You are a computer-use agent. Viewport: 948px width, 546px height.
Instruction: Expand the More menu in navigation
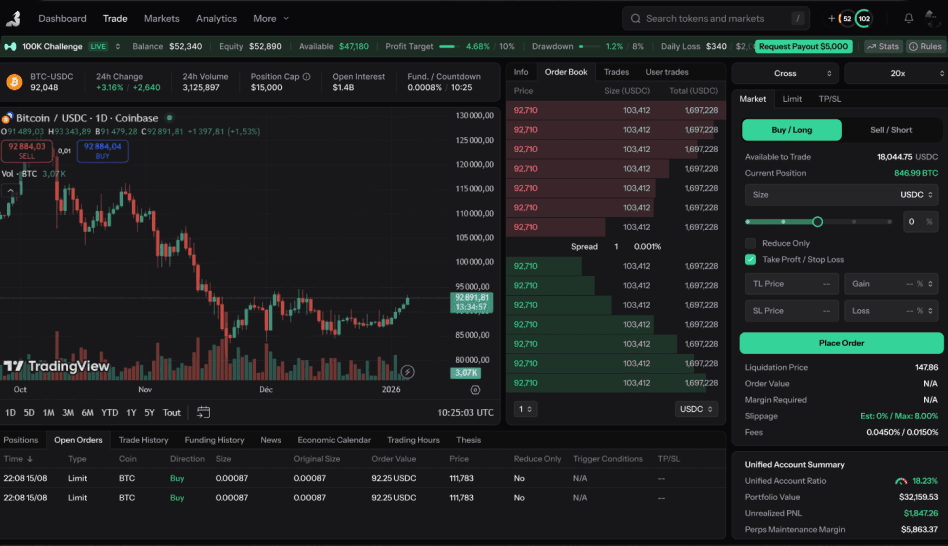(x=271, y=19)
